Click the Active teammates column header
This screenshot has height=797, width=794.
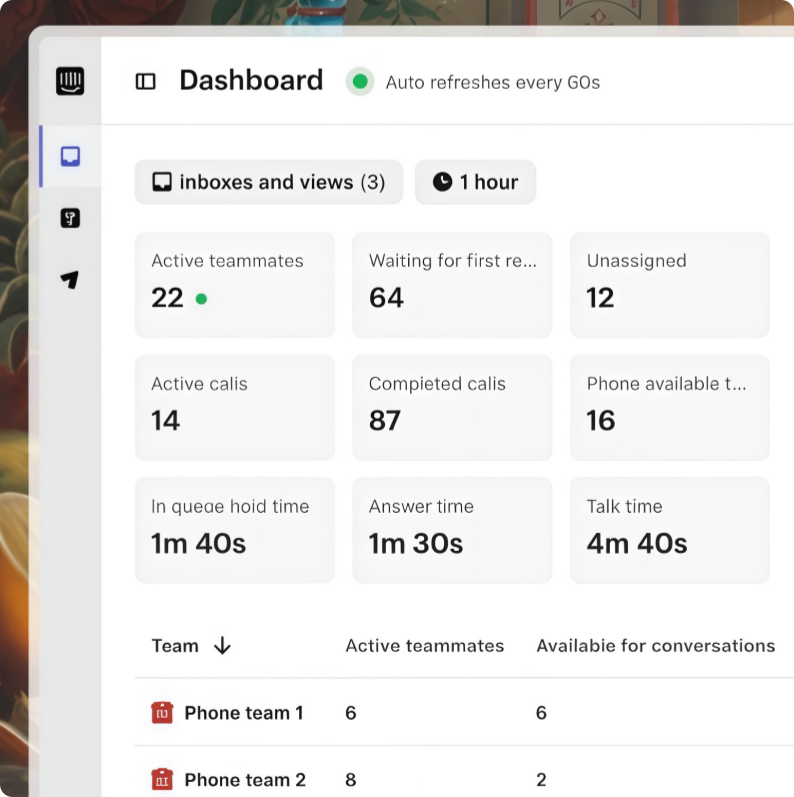424,646
